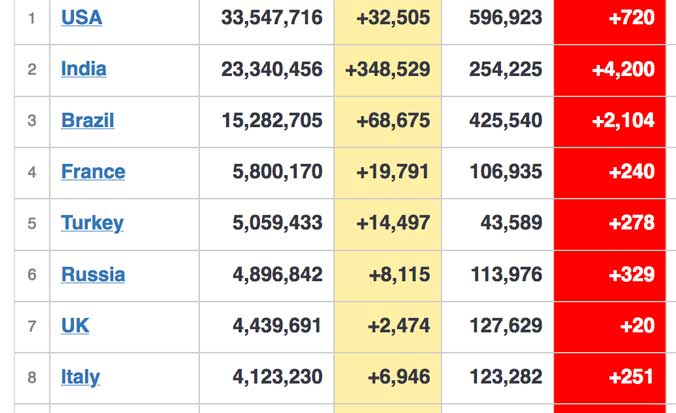Select India's new cases cell +348,529
The height and width of the screenshot is (413, 676).
pyautogui.click(x=387, y=69)
